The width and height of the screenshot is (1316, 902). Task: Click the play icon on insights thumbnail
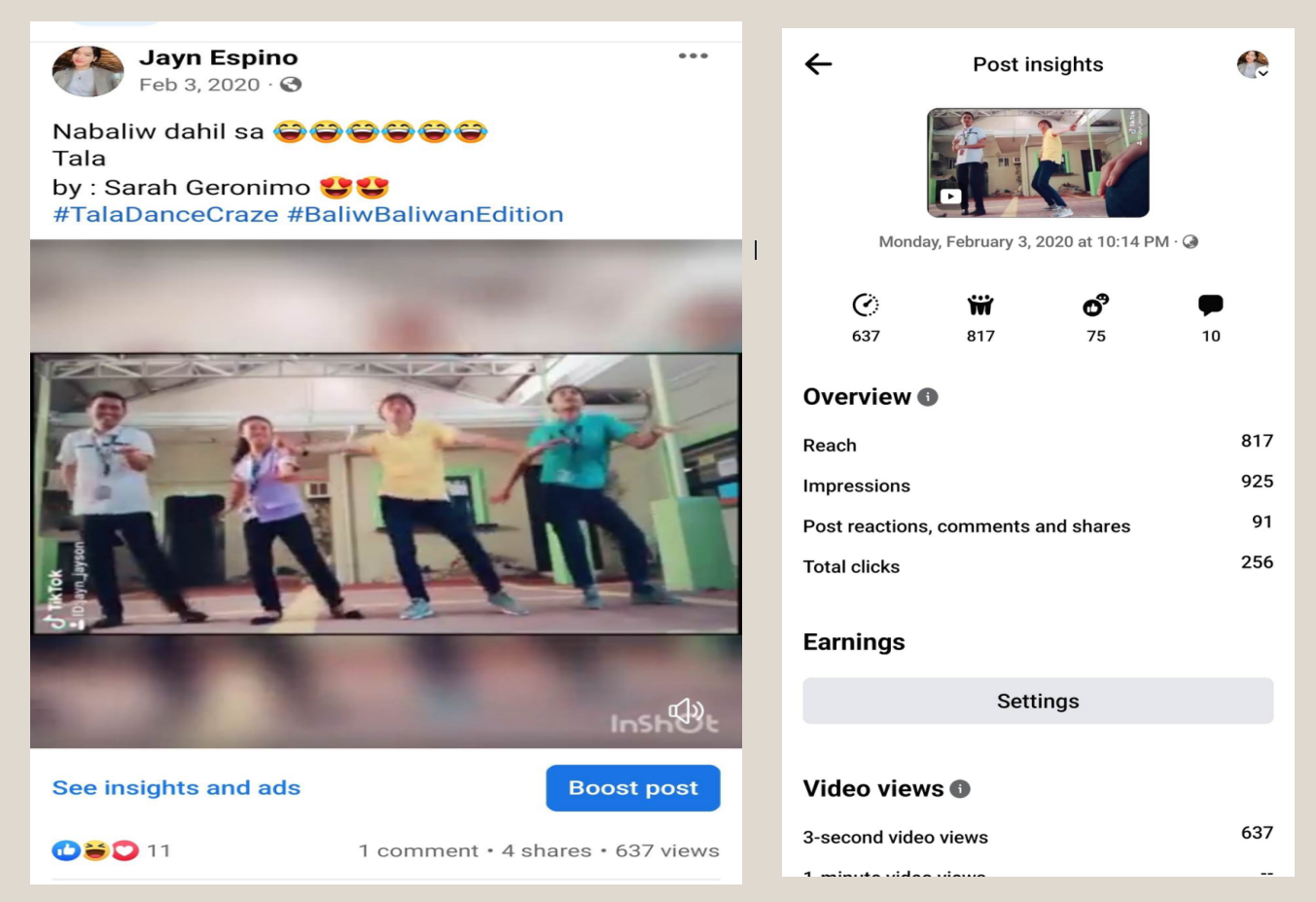[x=950, y=197]
